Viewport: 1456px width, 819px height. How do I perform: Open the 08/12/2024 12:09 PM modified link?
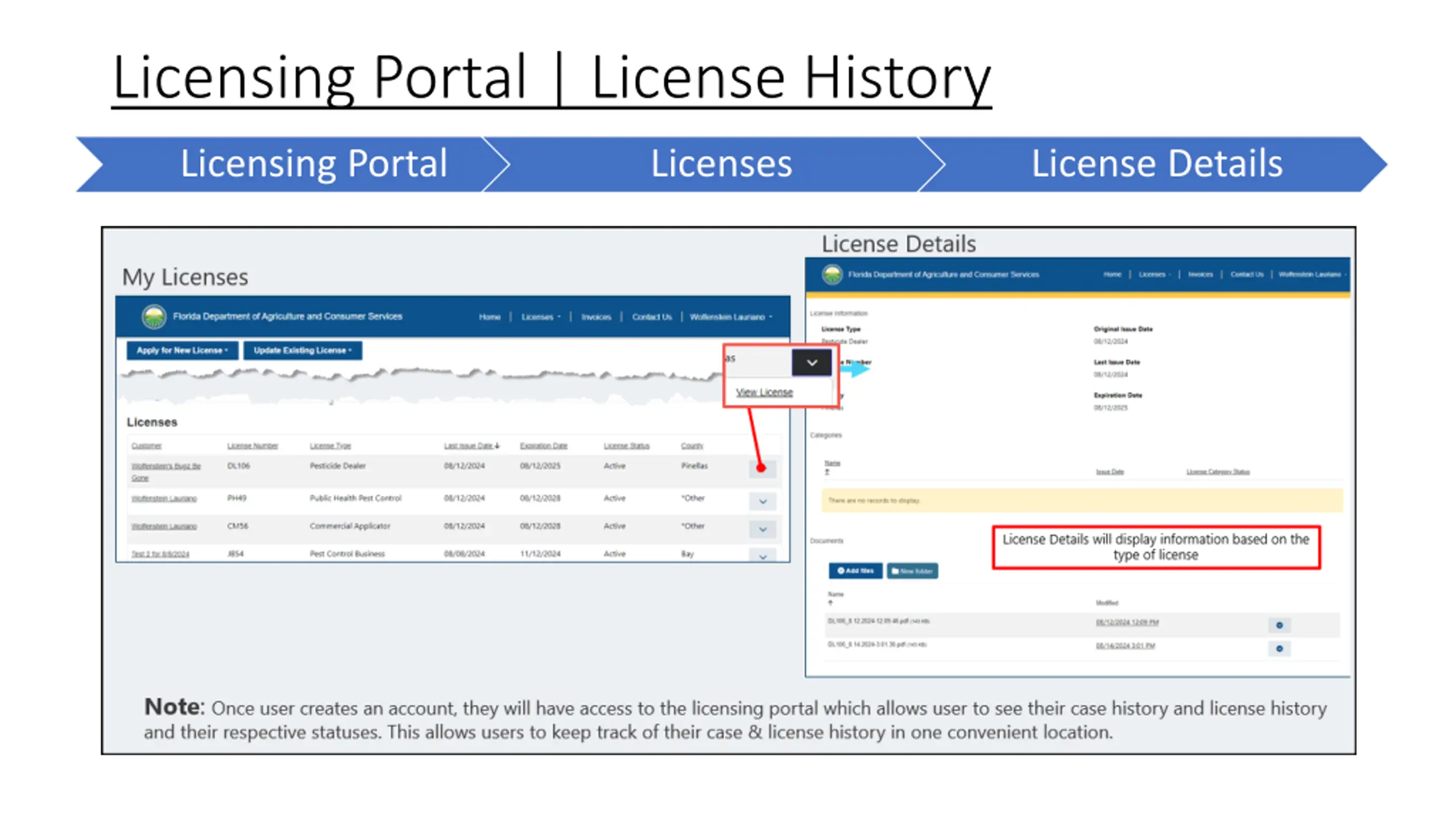pyautogui.click(x=1127, y=623)
